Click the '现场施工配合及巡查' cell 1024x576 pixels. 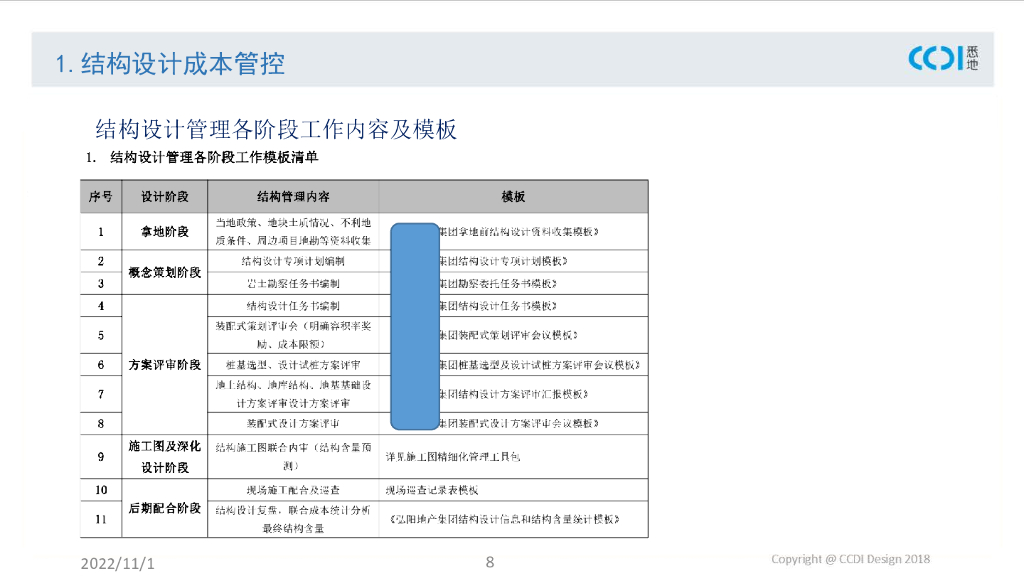tap(293, 490)
